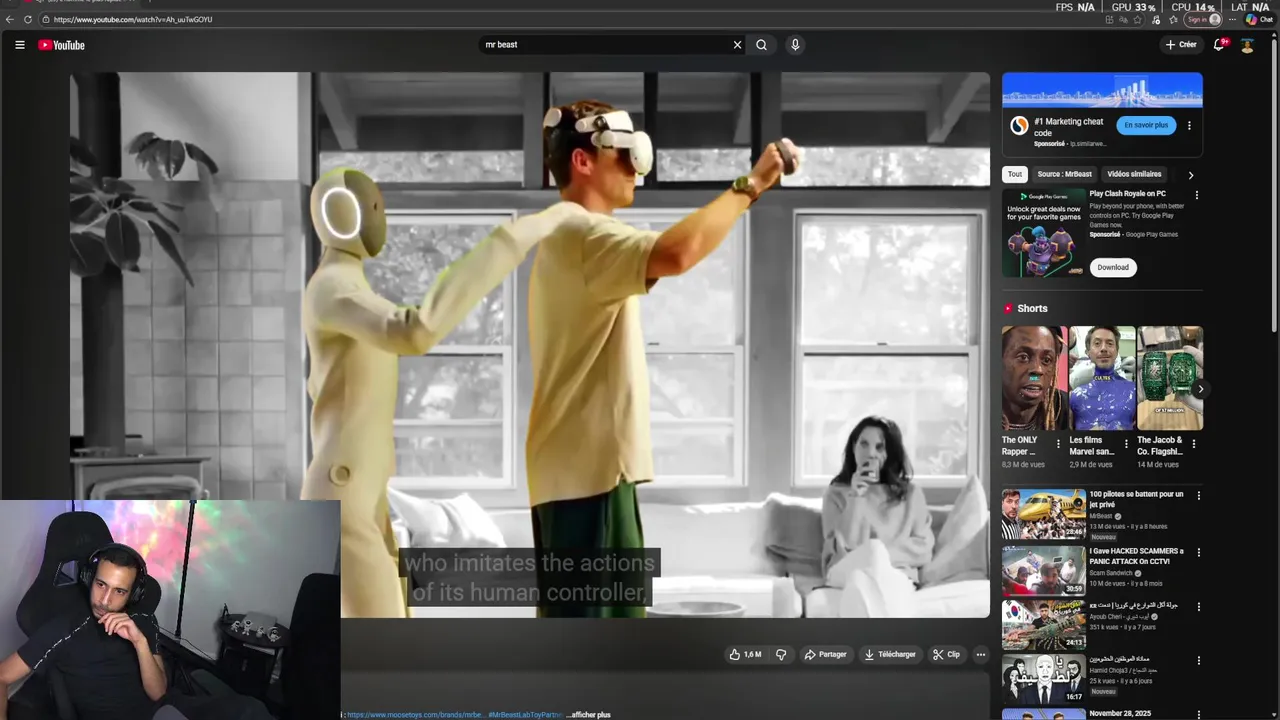Open browser settings and more menu

point(1233,20)
